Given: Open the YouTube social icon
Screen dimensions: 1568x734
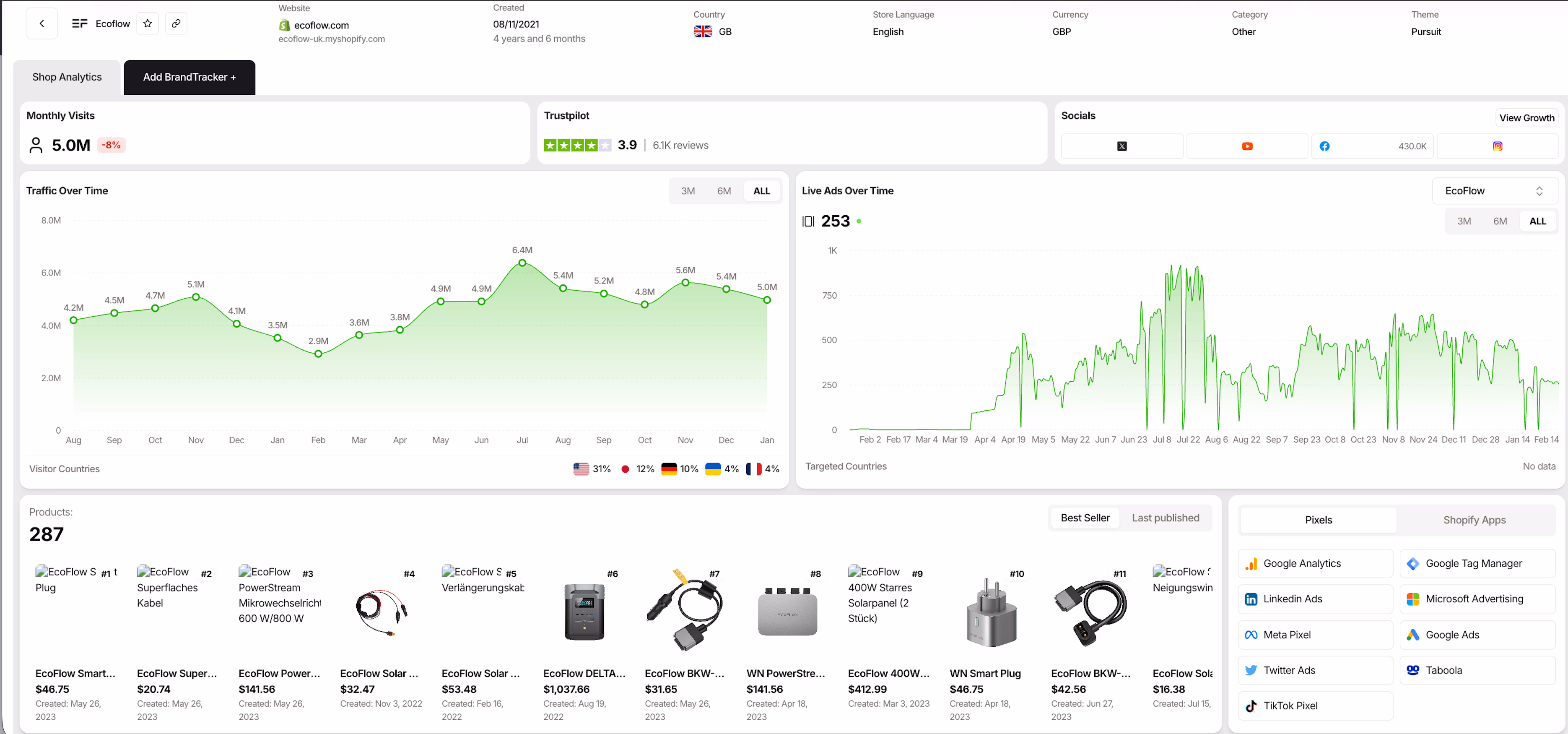Looking at the screenshot, I should (1246, 146).
